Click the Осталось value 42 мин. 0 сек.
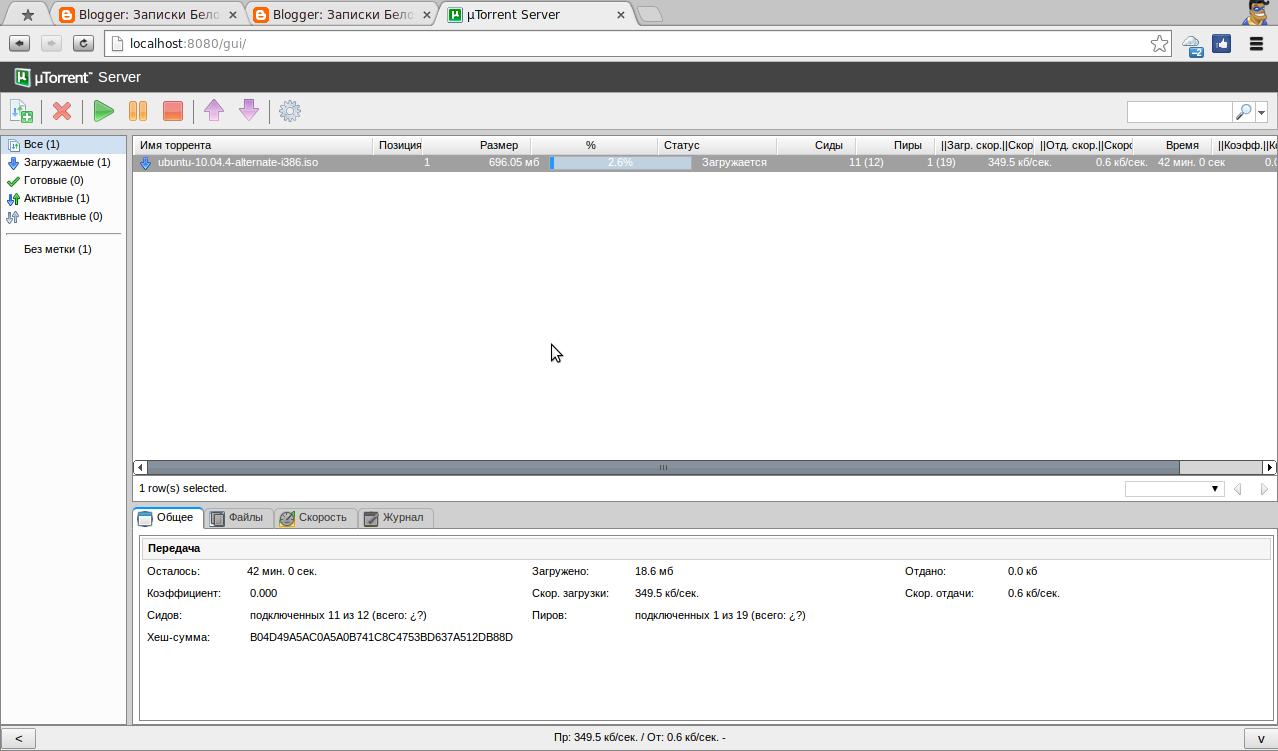This screenshot has height=751, width=1278. 282,571
